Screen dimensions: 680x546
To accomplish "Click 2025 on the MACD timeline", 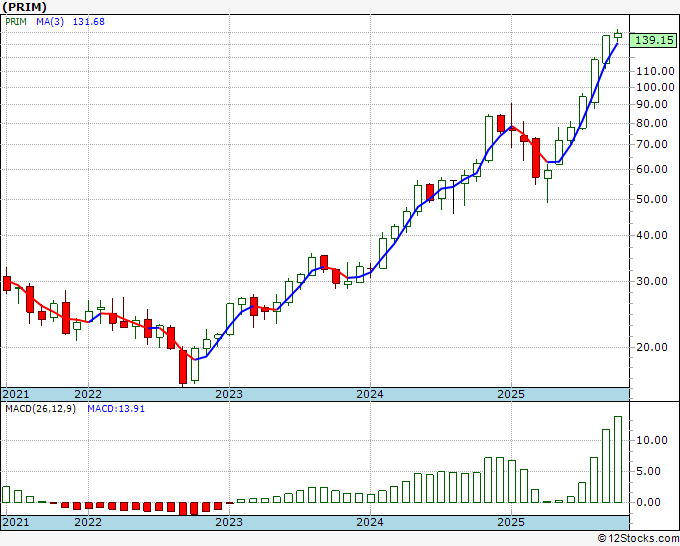I will (511, 522).
